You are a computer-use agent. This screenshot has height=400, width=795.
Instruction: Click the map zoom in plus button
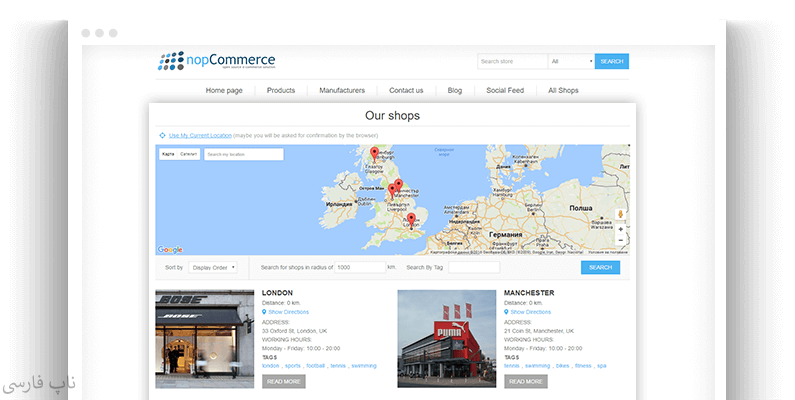pyautogui.click(x=621, y=229)
